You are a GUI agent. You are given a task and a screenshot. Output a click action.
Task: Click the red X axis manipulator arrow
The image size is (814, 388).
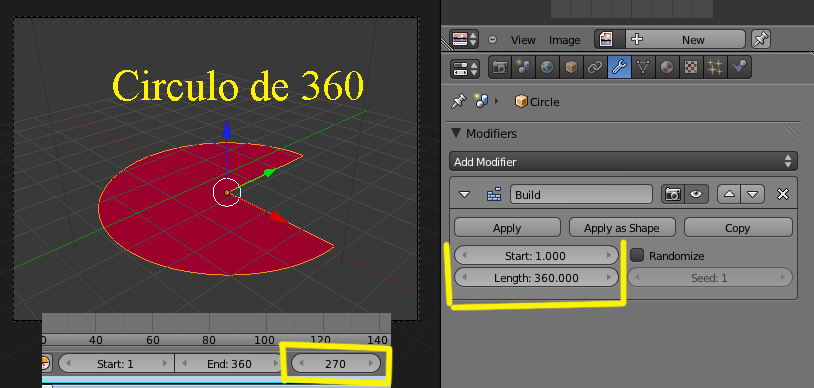click(279, 218)
